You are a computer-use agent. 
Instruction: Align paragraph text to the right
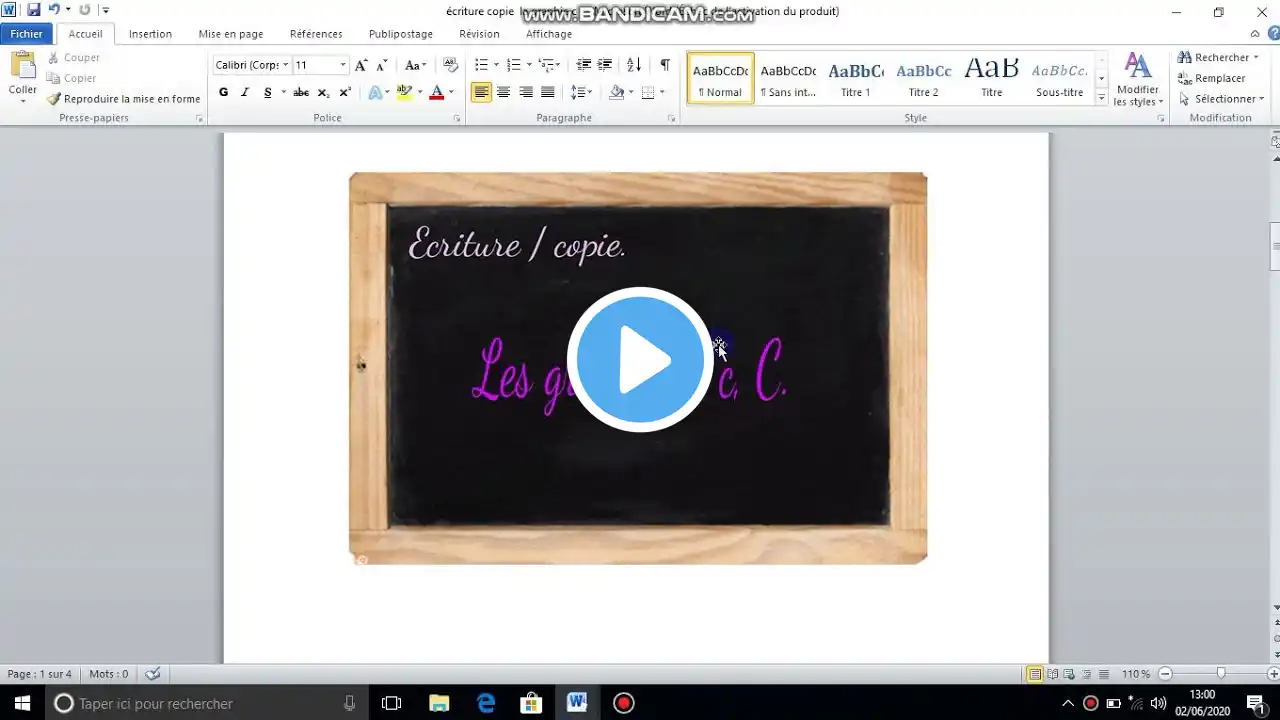click(x=526, y=93)
